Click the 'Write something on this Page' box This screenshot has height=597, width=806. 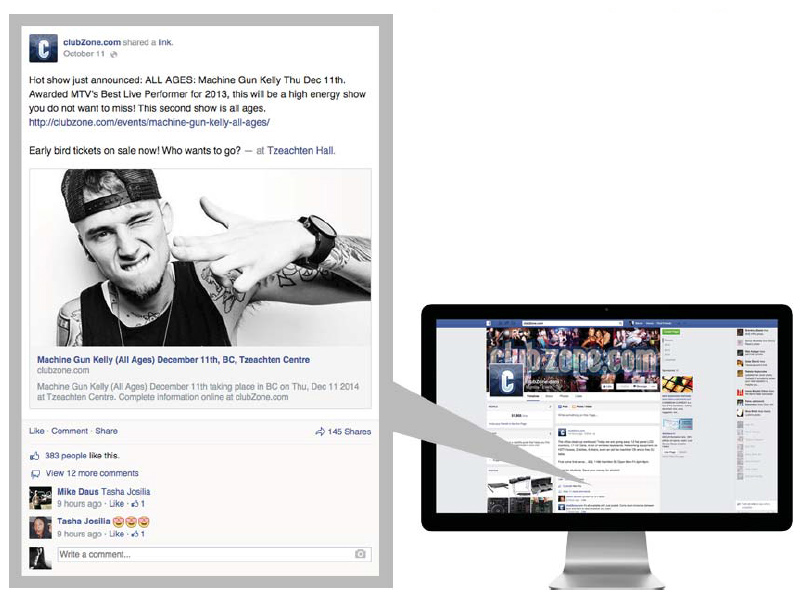[x=606, y=415]
